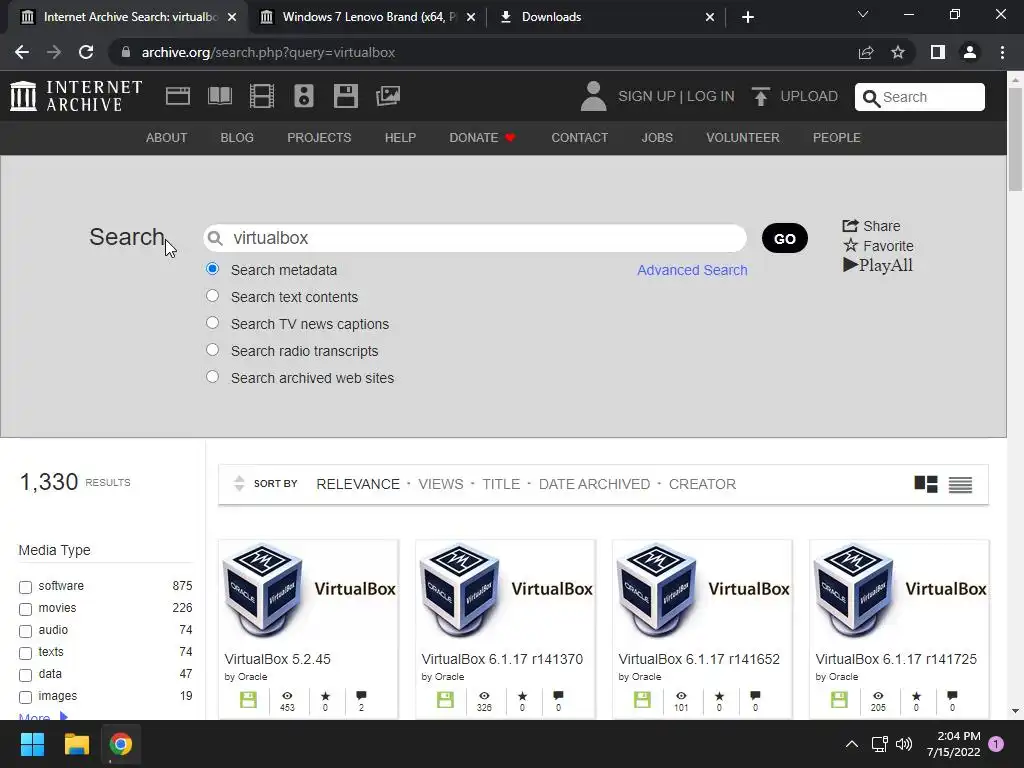Click the PlayAll link
1024x768 pixels.
click(x=878, y=265)
